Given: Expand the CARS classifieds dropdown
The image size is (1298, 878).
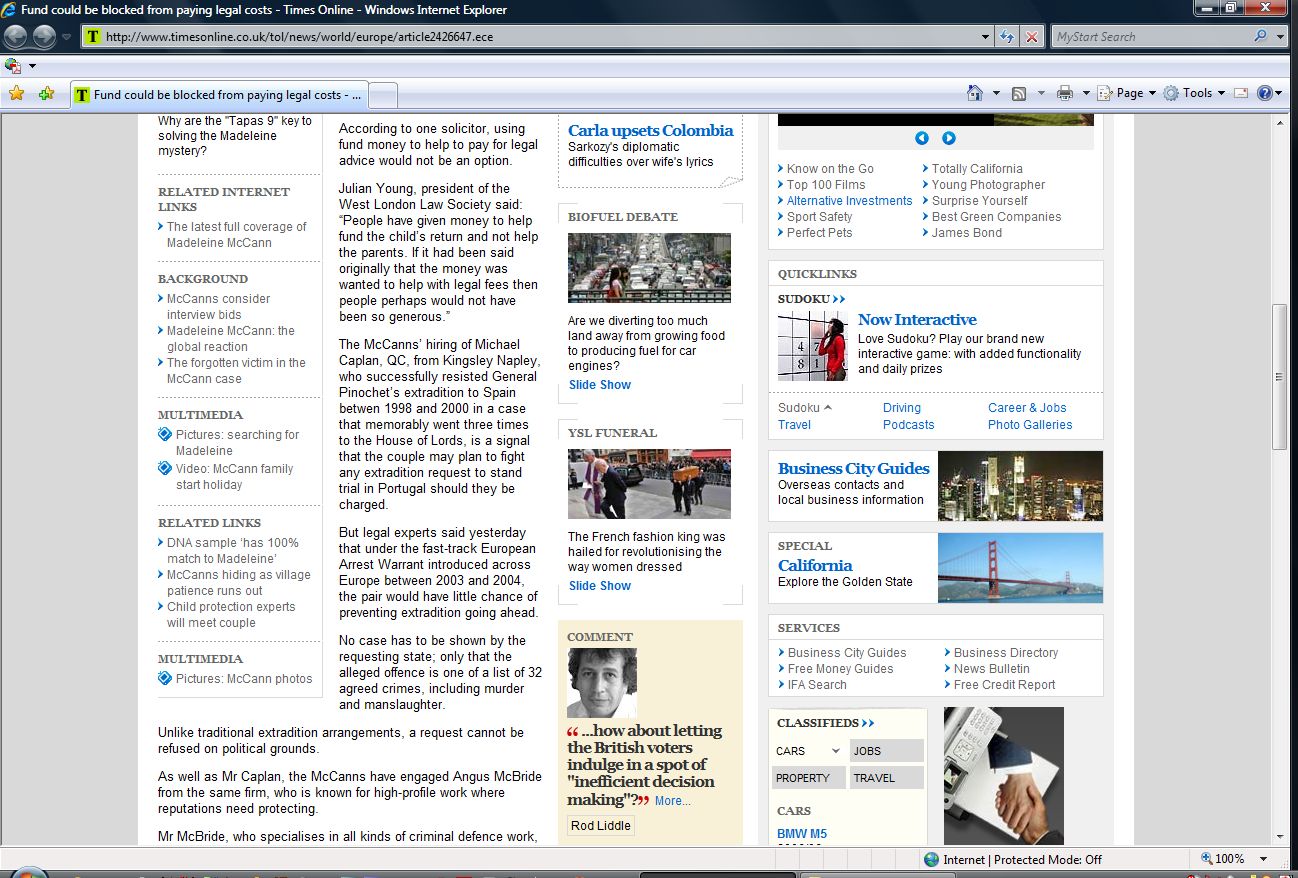Looking at the screenshot, I should pos(809,751).
